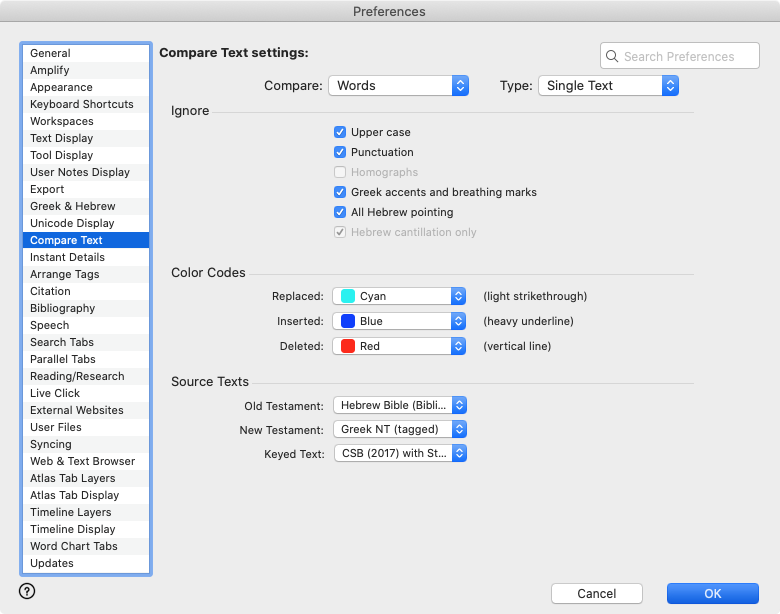This screenshot has width=780, height=614.
Task: Open the Type Single Text dropdown
Action: click(x=608, y=86)
